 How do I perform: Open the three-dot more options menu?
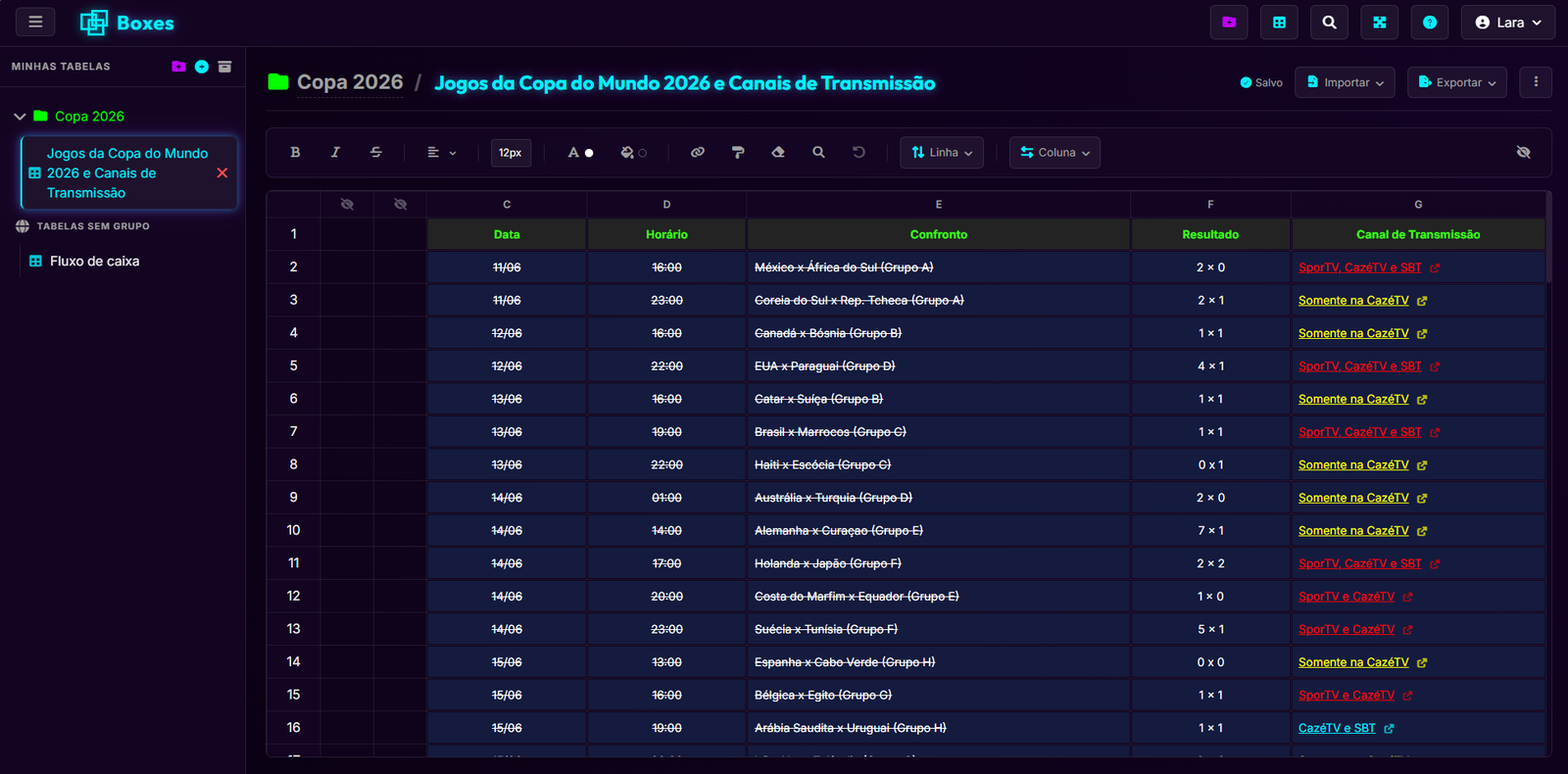(1536, 82)
